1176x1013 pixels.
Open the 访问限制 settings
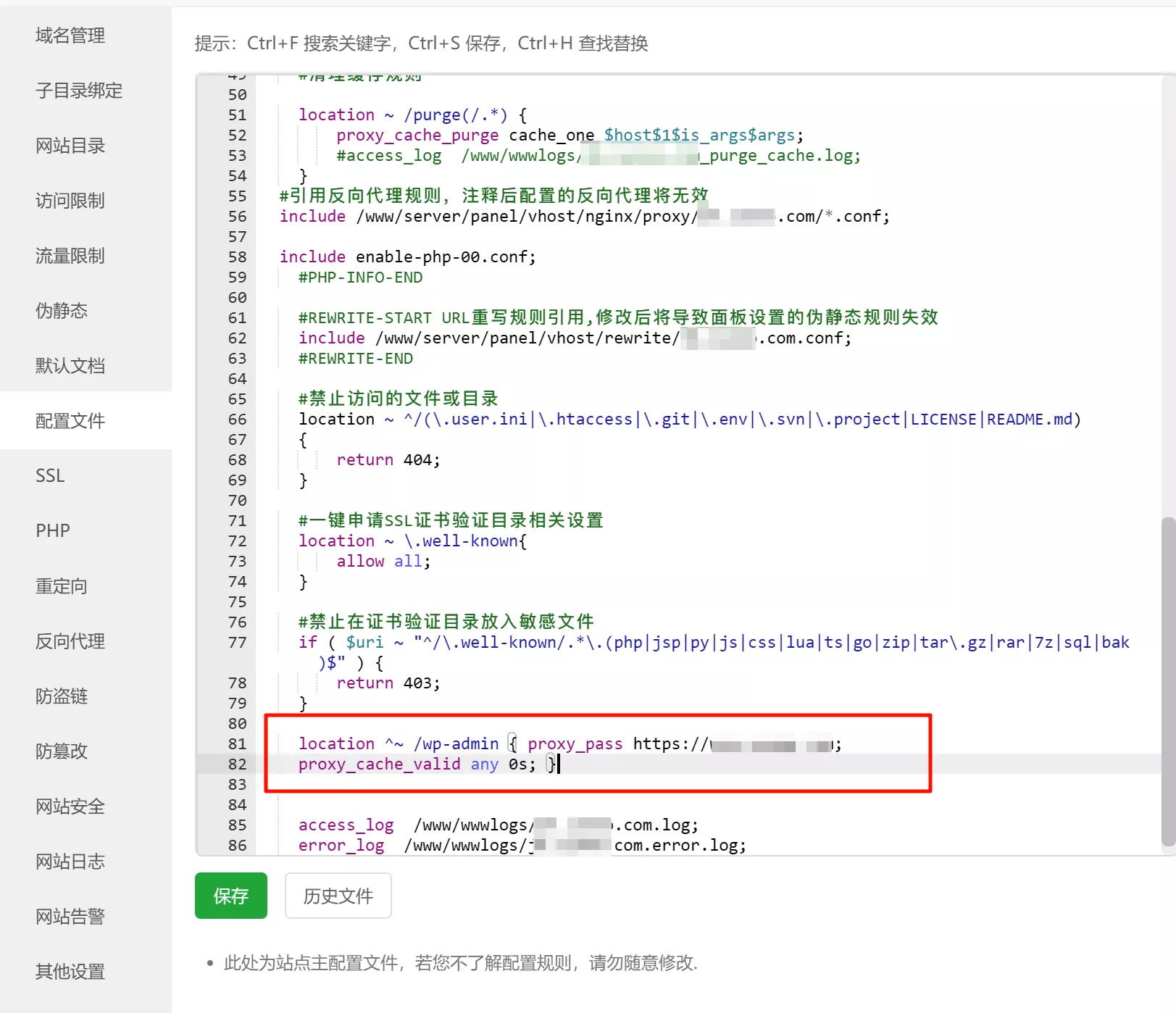point(69,201)
